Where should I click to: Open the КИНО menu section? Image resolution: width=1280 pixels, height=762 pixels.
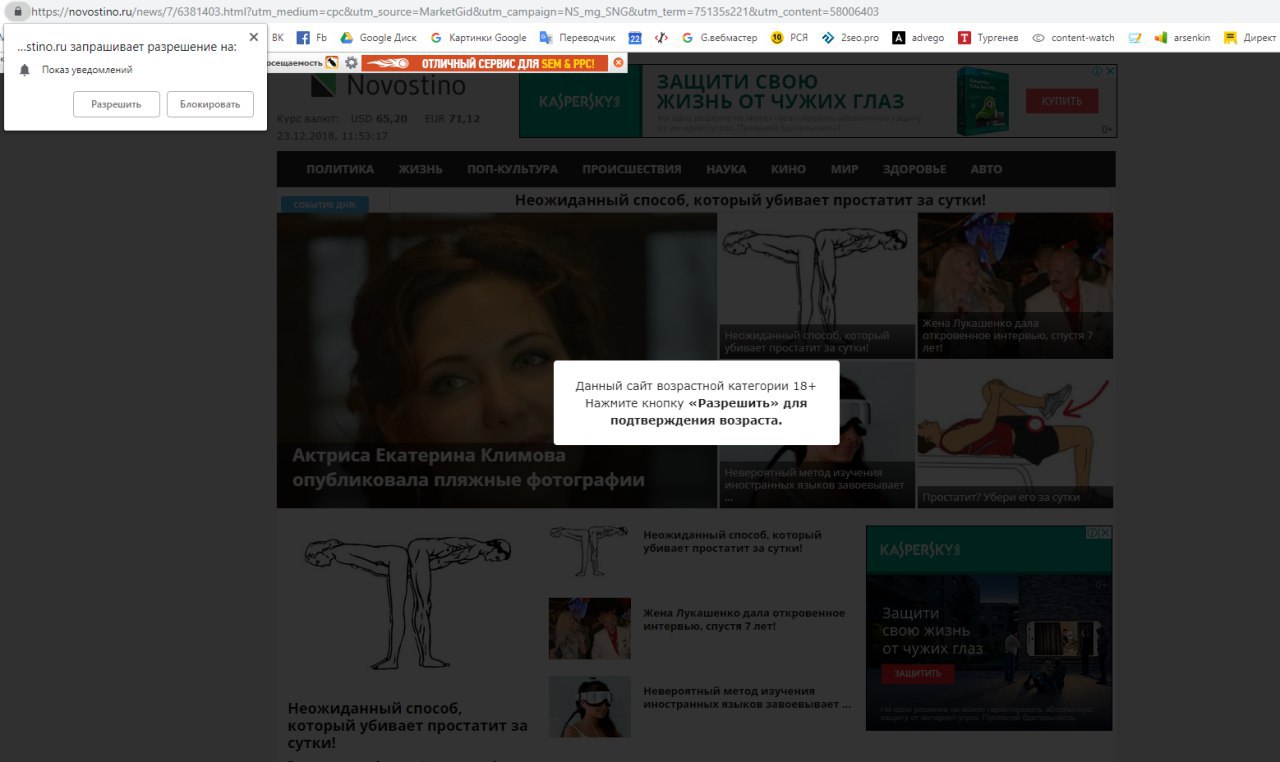(788, 169)
